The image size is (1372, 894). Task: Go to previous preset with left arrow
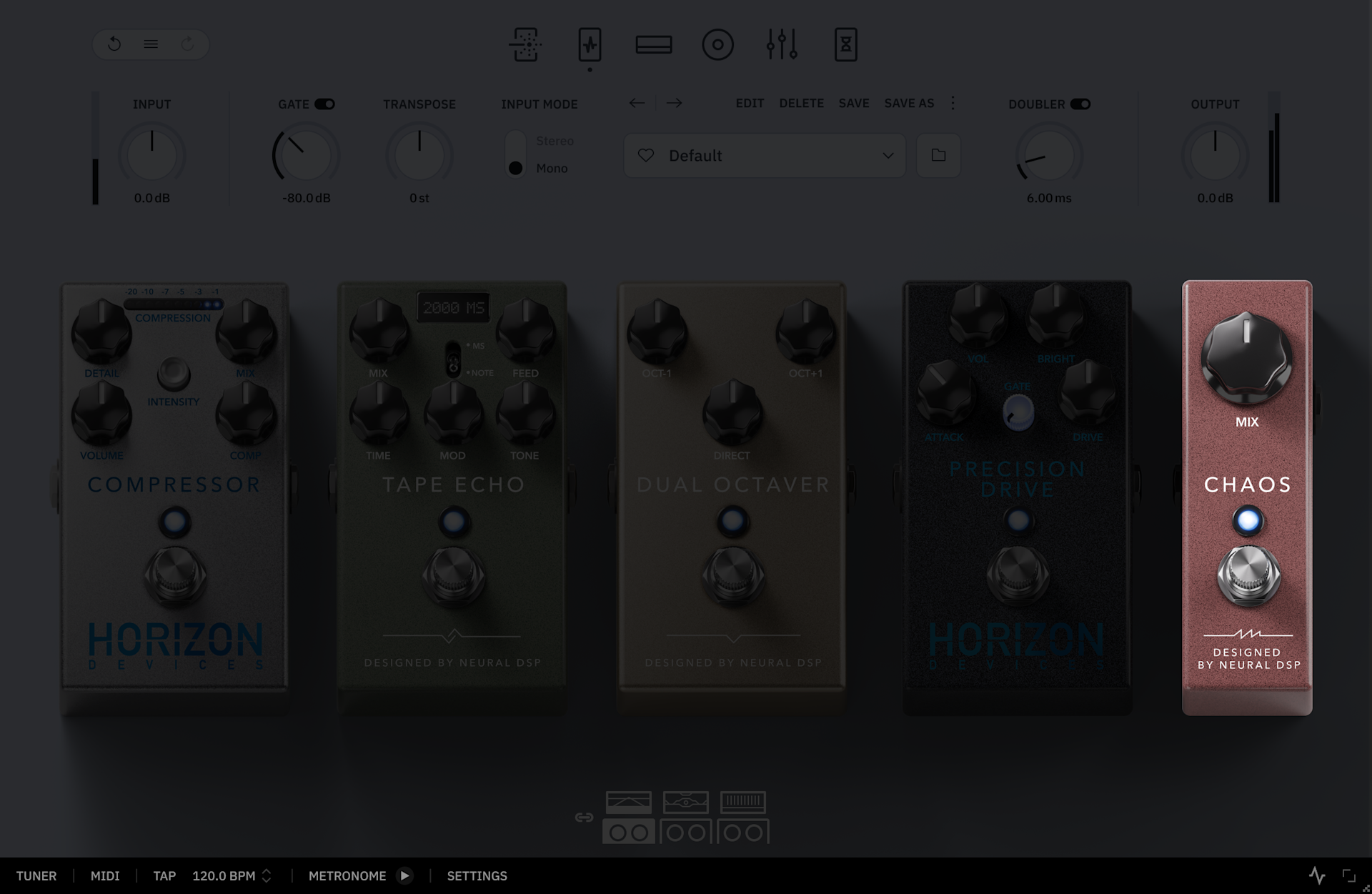(637, 103)
